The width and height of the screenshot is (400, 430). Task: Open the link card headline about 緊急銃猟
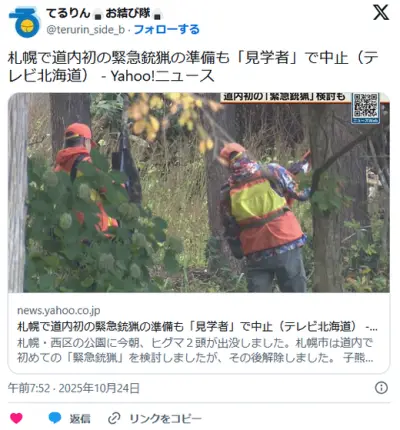pyautogui.click(x=197, y=326)
